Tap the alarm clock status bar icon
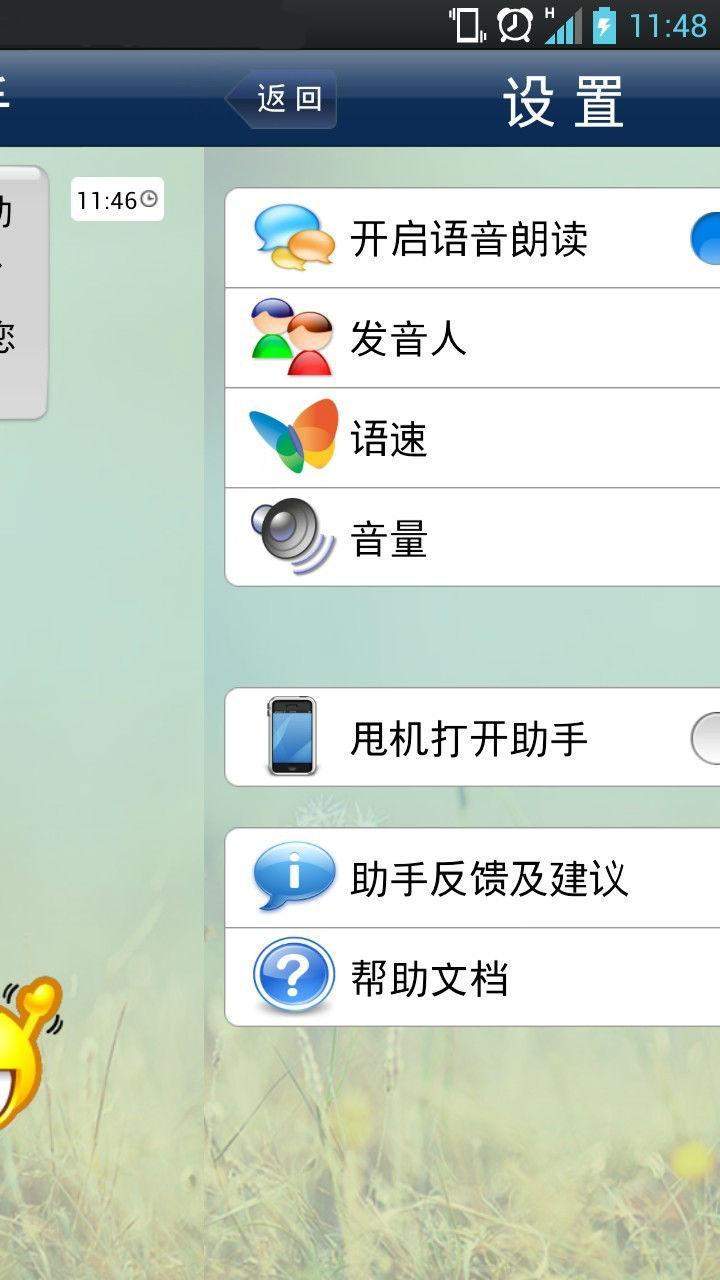The width and height of the screenshot is (720, 1280). [x=515, y=24]
